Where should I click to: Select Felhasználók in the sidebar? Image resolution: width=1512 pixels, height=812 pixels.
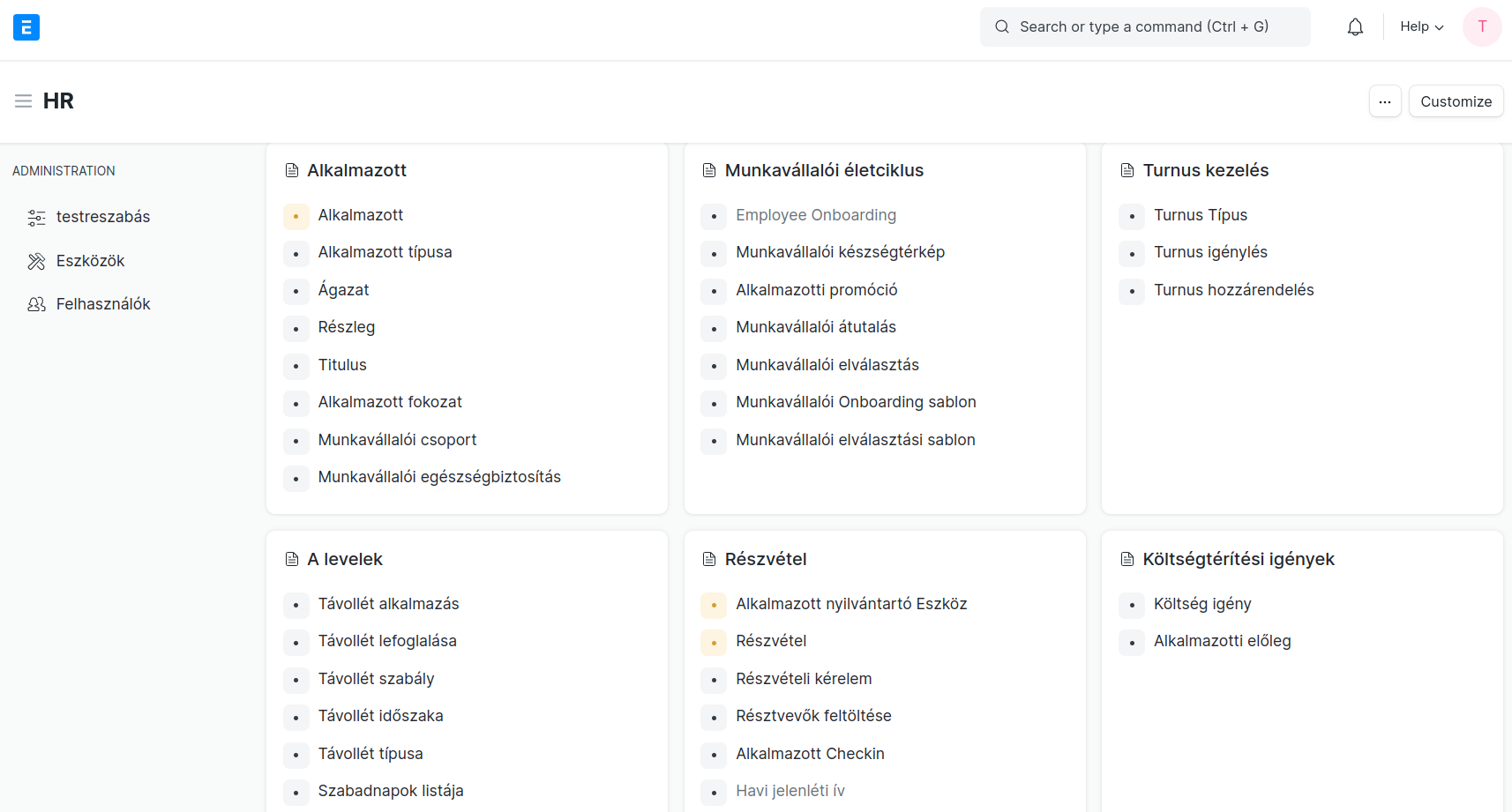pyautogui.click(x=103, y=304)
